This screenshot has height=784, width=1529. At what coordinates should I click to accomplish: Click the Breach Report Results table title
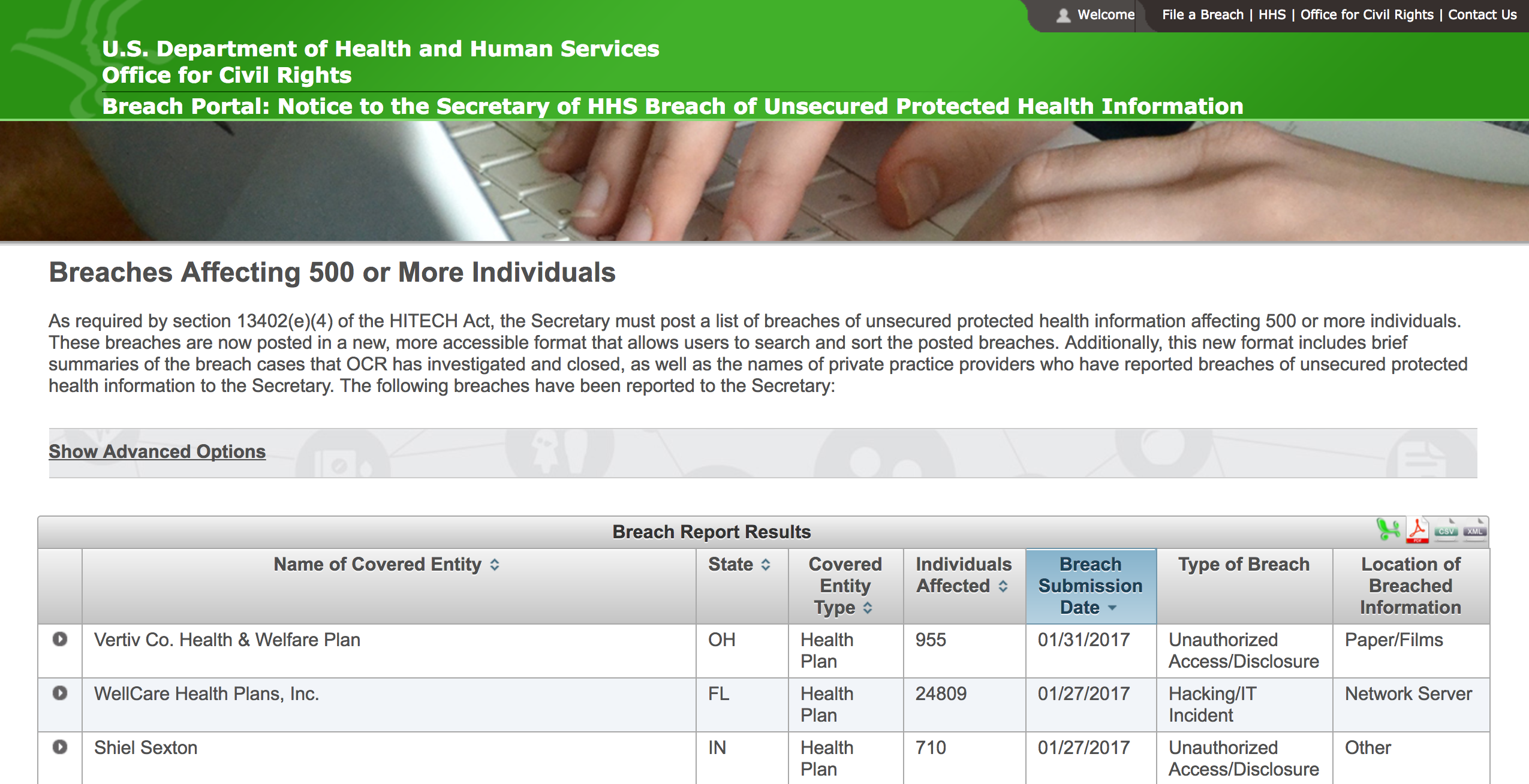pyautogui.click(x=711, y=532)
